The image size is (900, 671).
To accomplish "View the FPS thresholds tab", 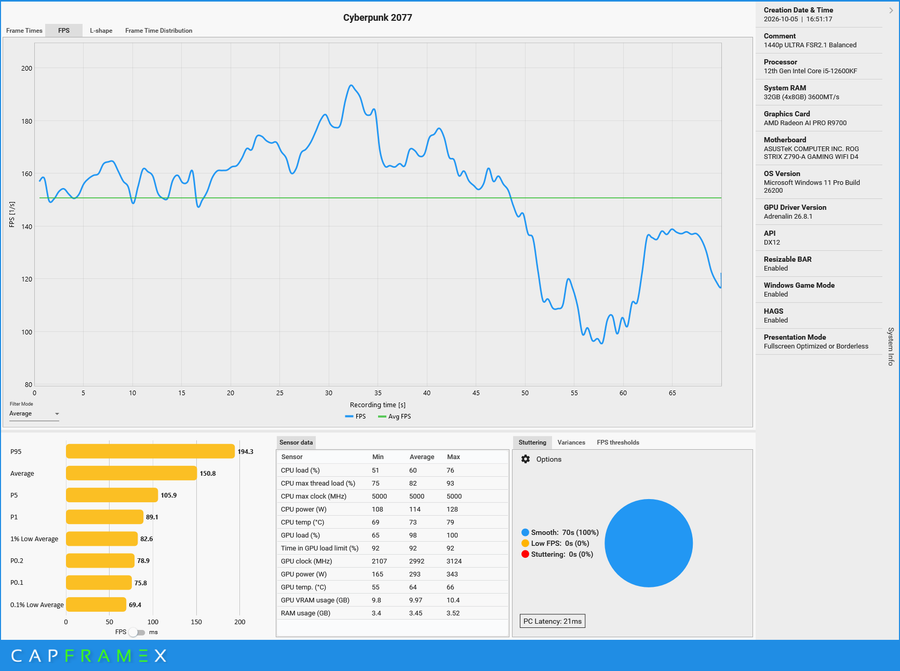I will [x=618, y=443].
